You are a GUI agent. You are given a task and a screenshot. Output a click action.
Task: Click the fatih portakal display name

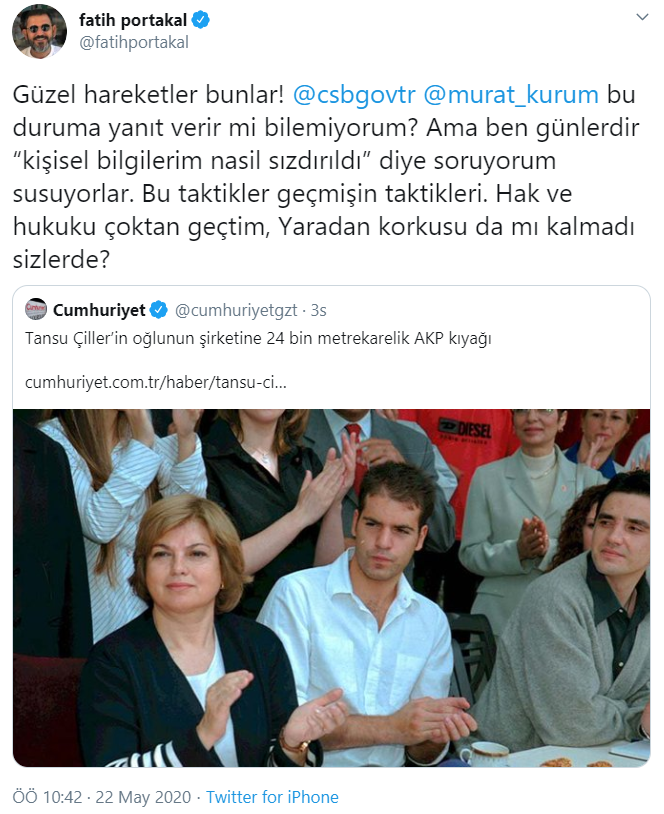pyautogui.click(x=133, y=20)
